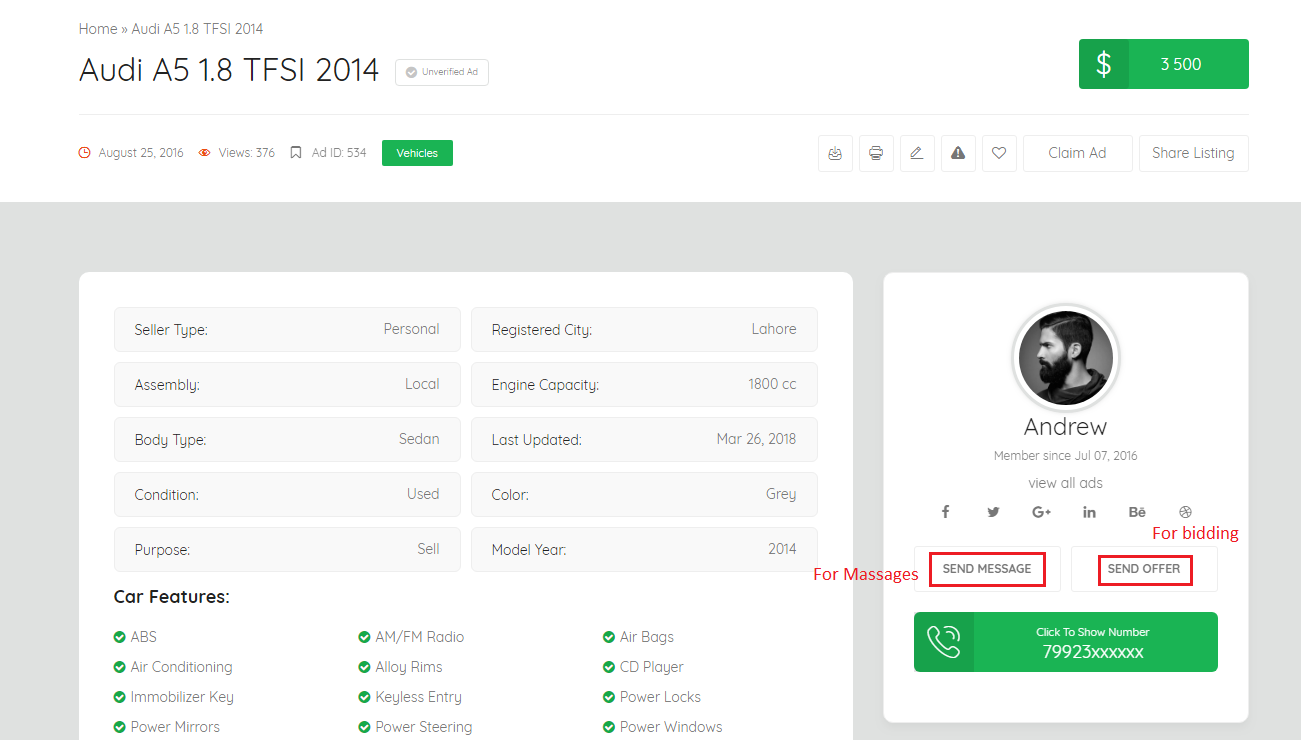This screenshot has width=1301, height=740.
Task: Click the green phone handset icon
Action: [944, 642]
